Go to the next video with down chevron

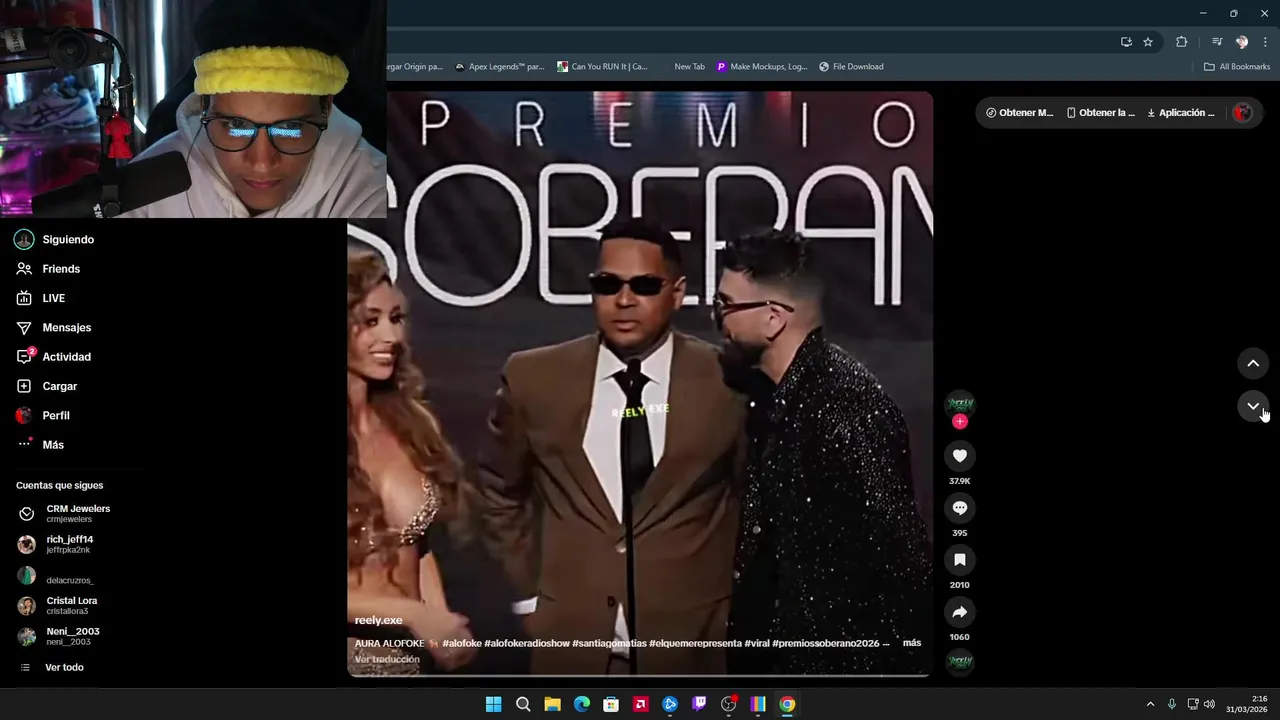pos(1253,406)
